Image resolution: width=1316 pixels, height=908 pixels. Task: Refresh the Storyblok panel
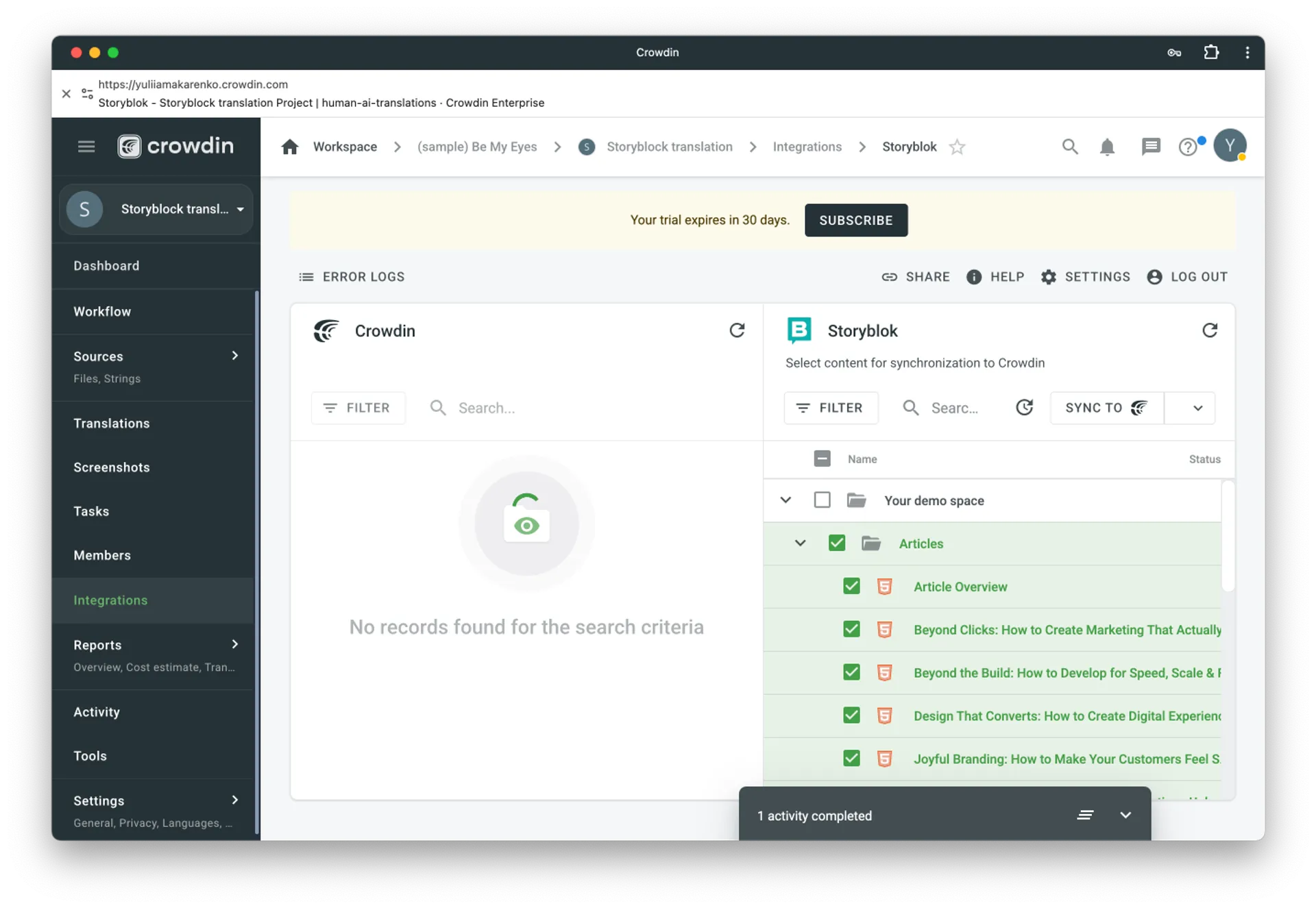tap(1210, 330)
